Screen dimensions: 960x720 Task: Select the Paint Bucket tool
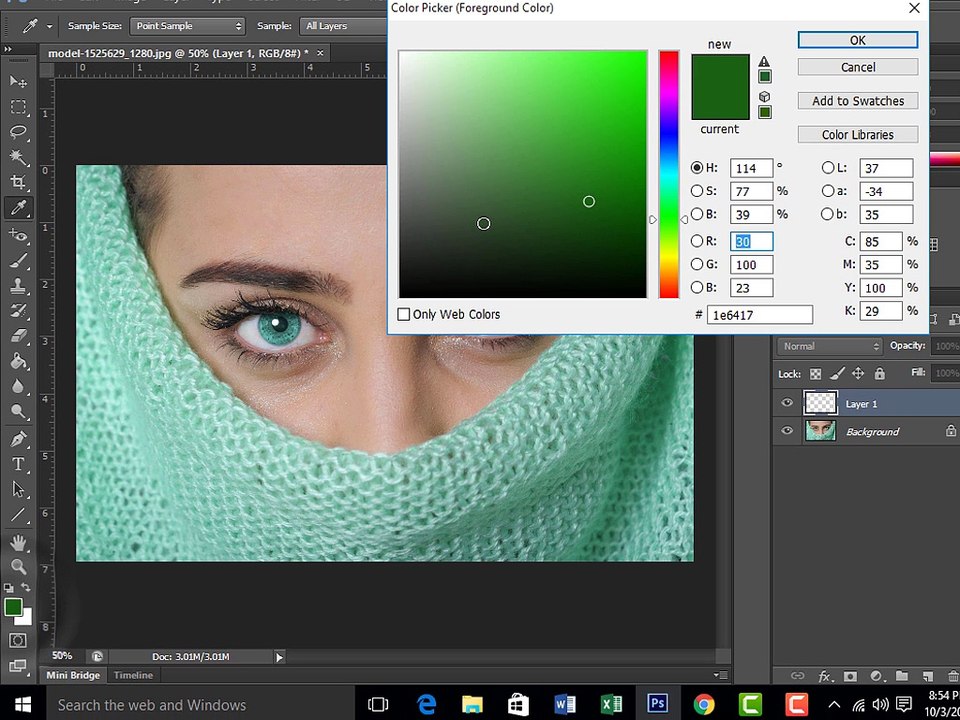18,361
